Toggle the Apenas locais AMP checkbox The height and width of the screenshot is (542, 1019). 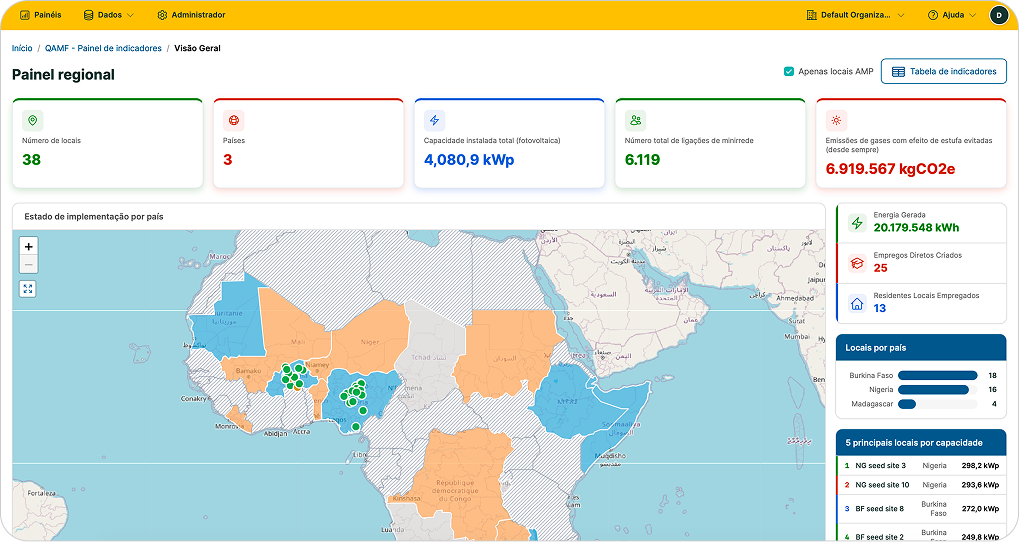(x=789, y=71)
